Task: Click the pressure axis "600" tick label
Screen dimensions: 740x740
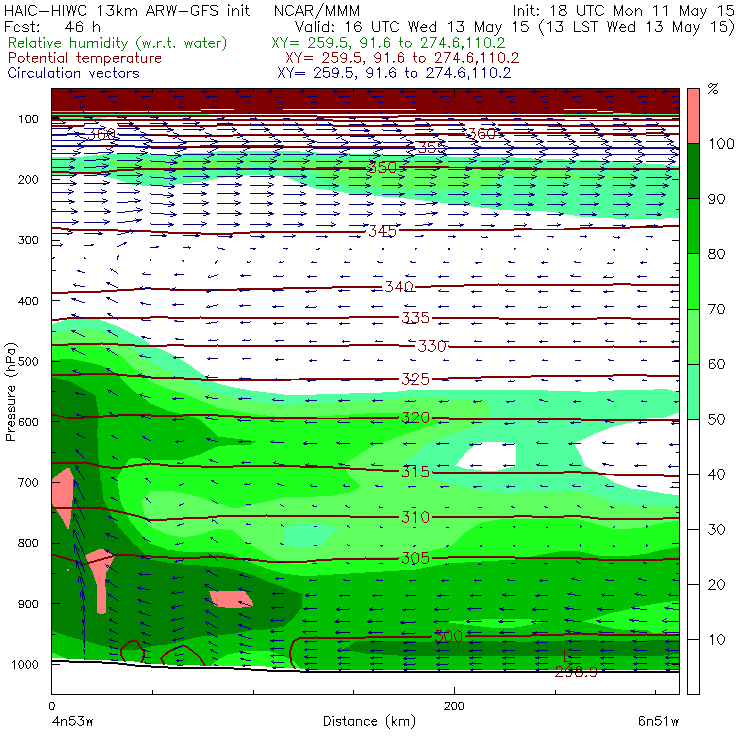Action: pos(28,422)
